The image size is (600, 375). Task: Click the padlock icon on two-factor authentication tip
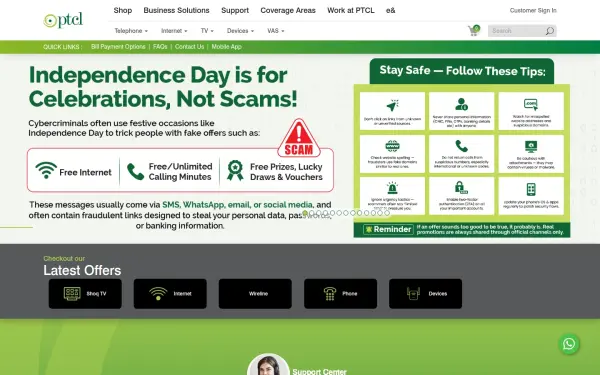pyautogui.click(x=461, y=188)
